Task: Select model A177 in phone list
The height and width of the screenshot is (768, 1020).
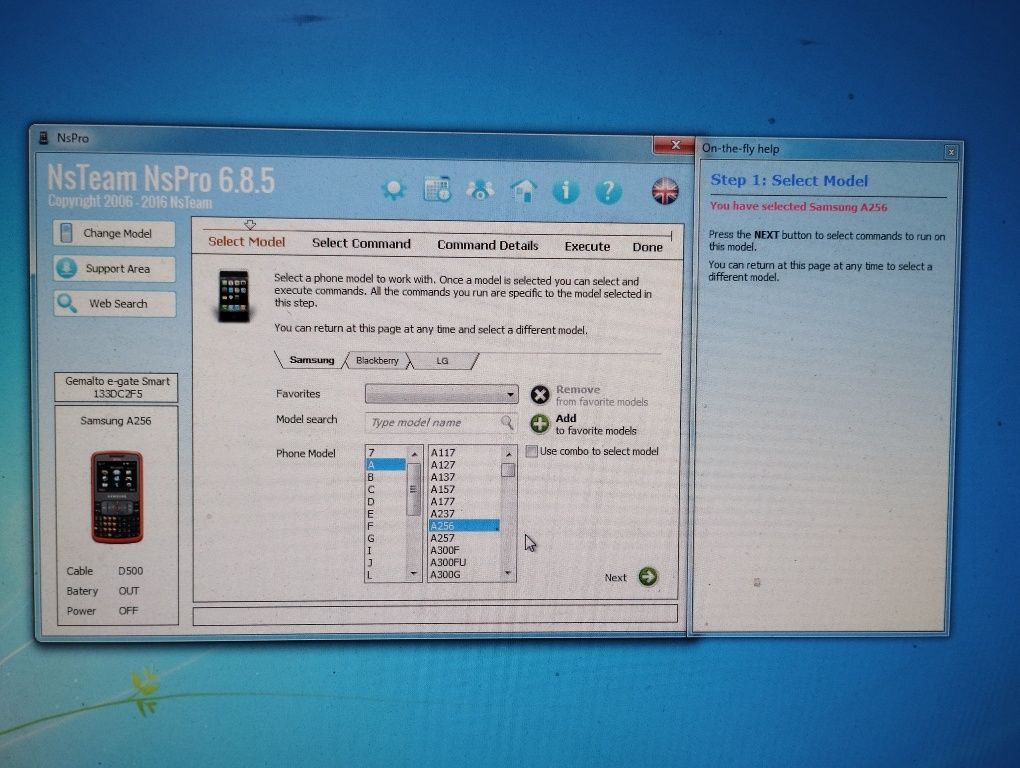Action: pyautogui.click(x=464, y=501)
